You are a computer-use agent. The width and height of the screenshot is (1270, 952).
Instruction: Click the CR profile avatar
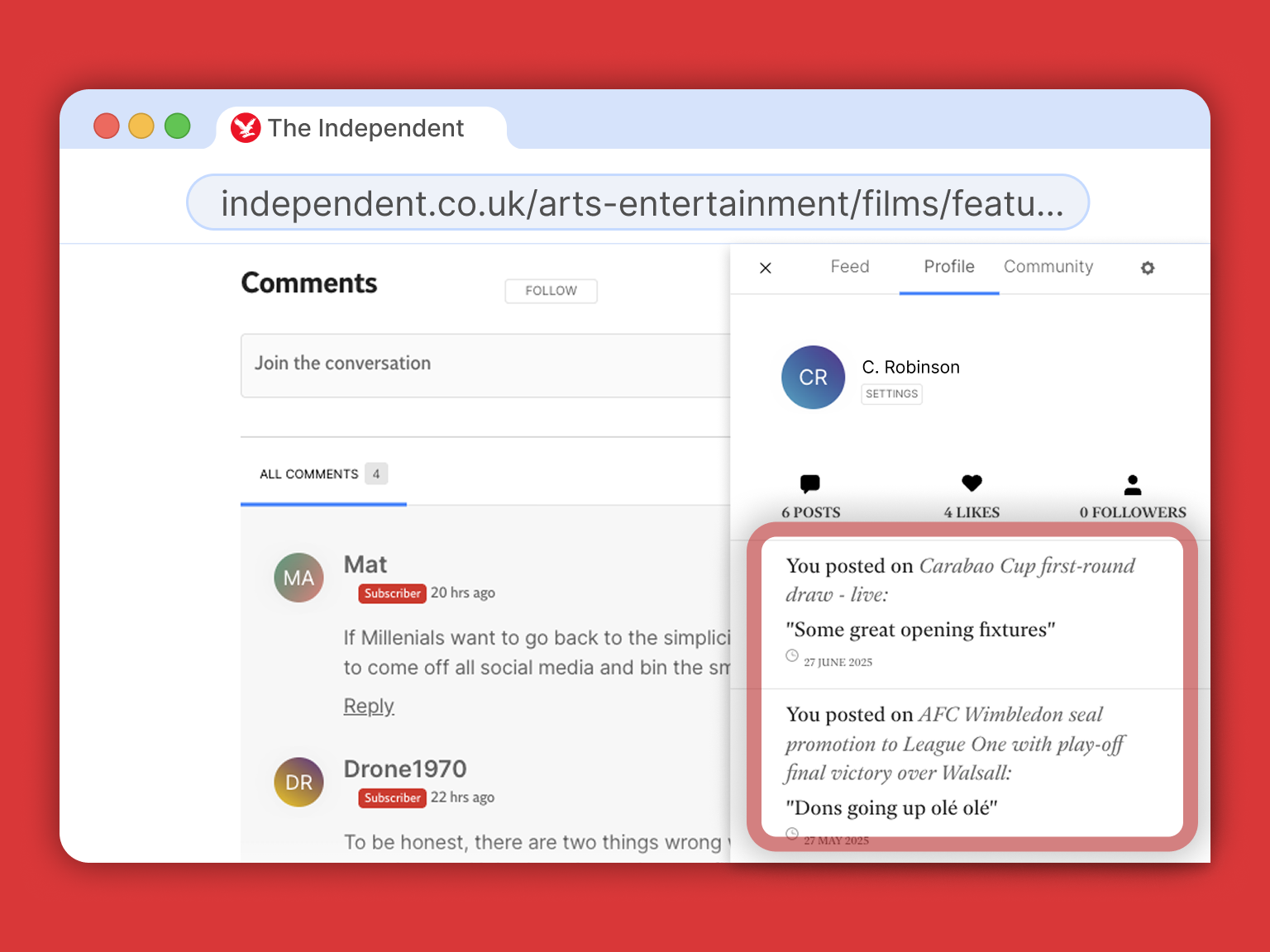[814, 378]
